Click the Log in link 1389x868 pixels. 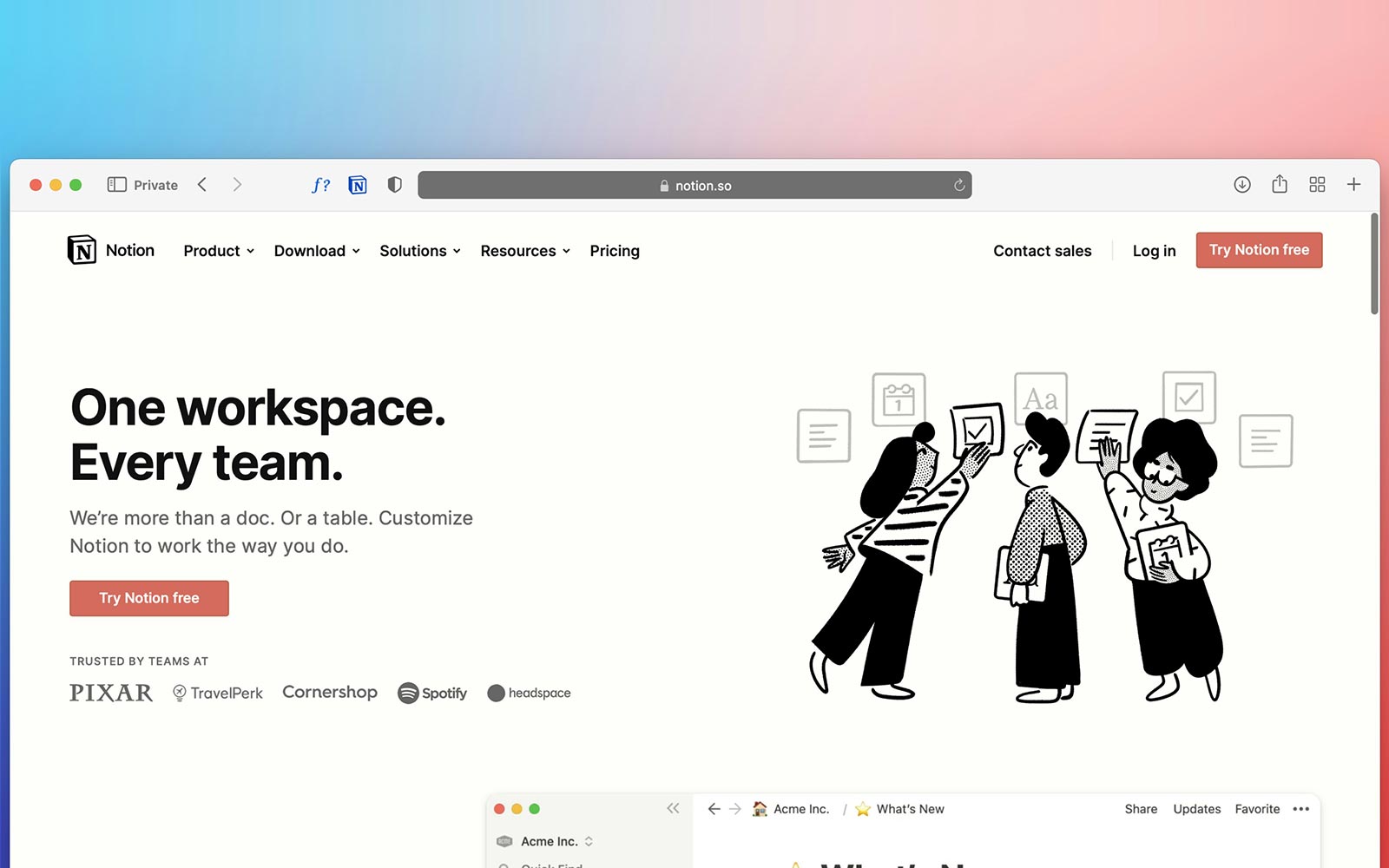[1154, 251]
